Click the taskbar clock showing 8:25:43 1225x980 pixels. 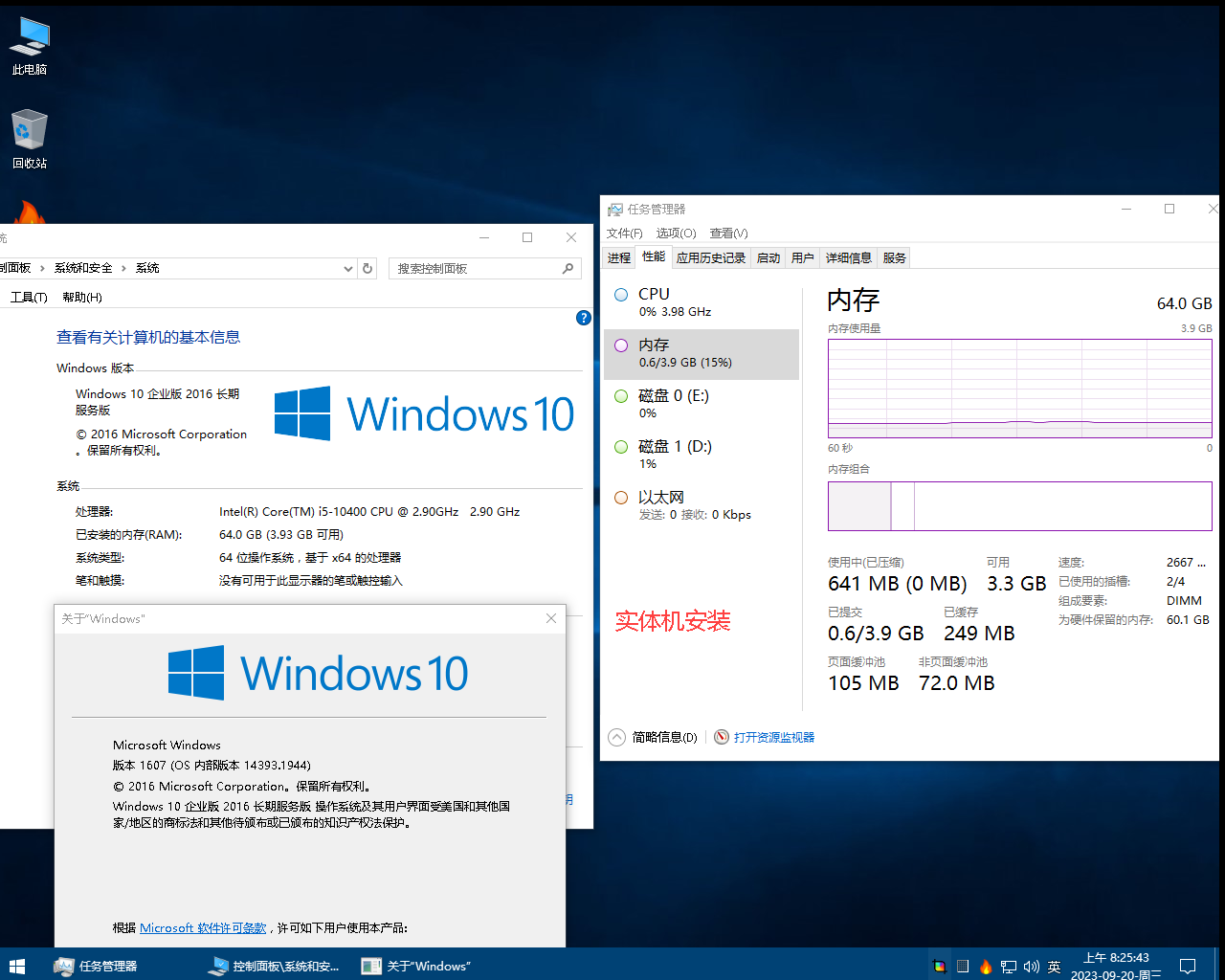coord(1116,966)
